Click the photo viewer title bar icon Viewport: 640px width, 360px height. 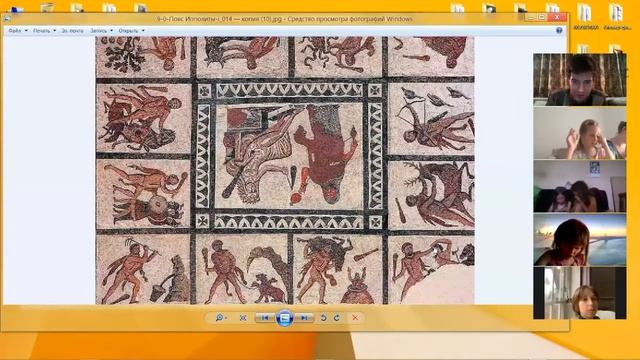pos(7,19)
